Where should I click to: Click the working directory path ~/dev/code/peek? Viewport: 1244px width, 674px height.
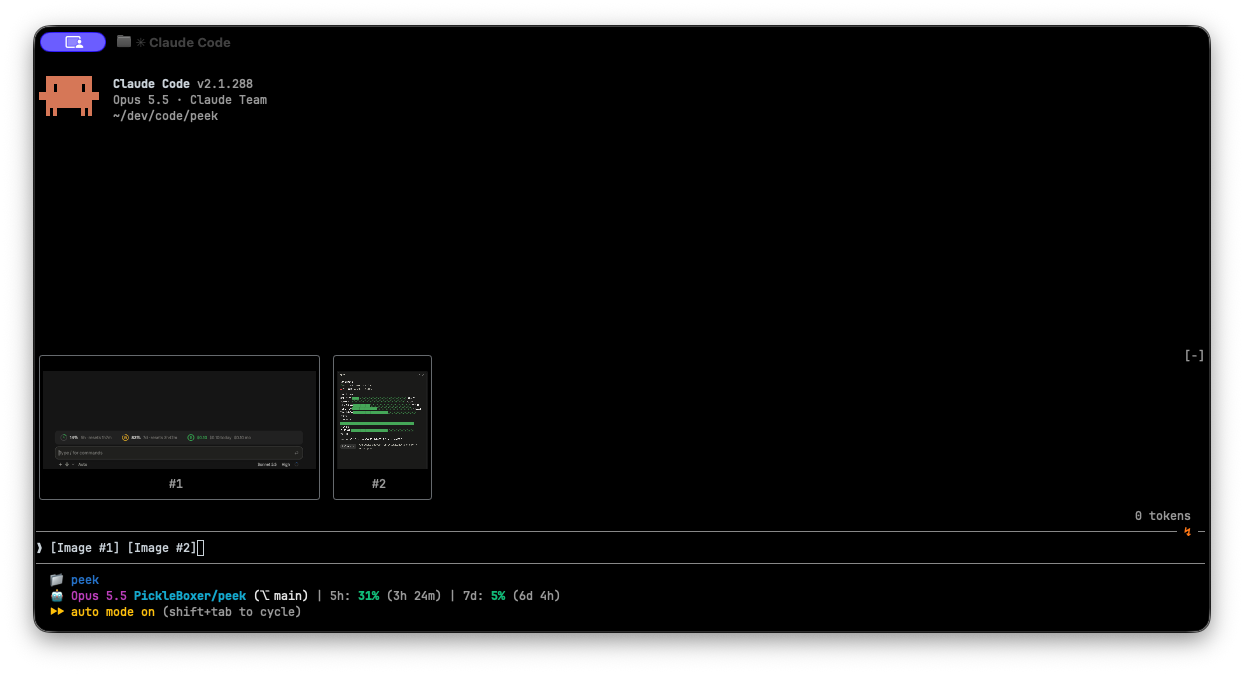pyautogui.click(x=166, y=116)
